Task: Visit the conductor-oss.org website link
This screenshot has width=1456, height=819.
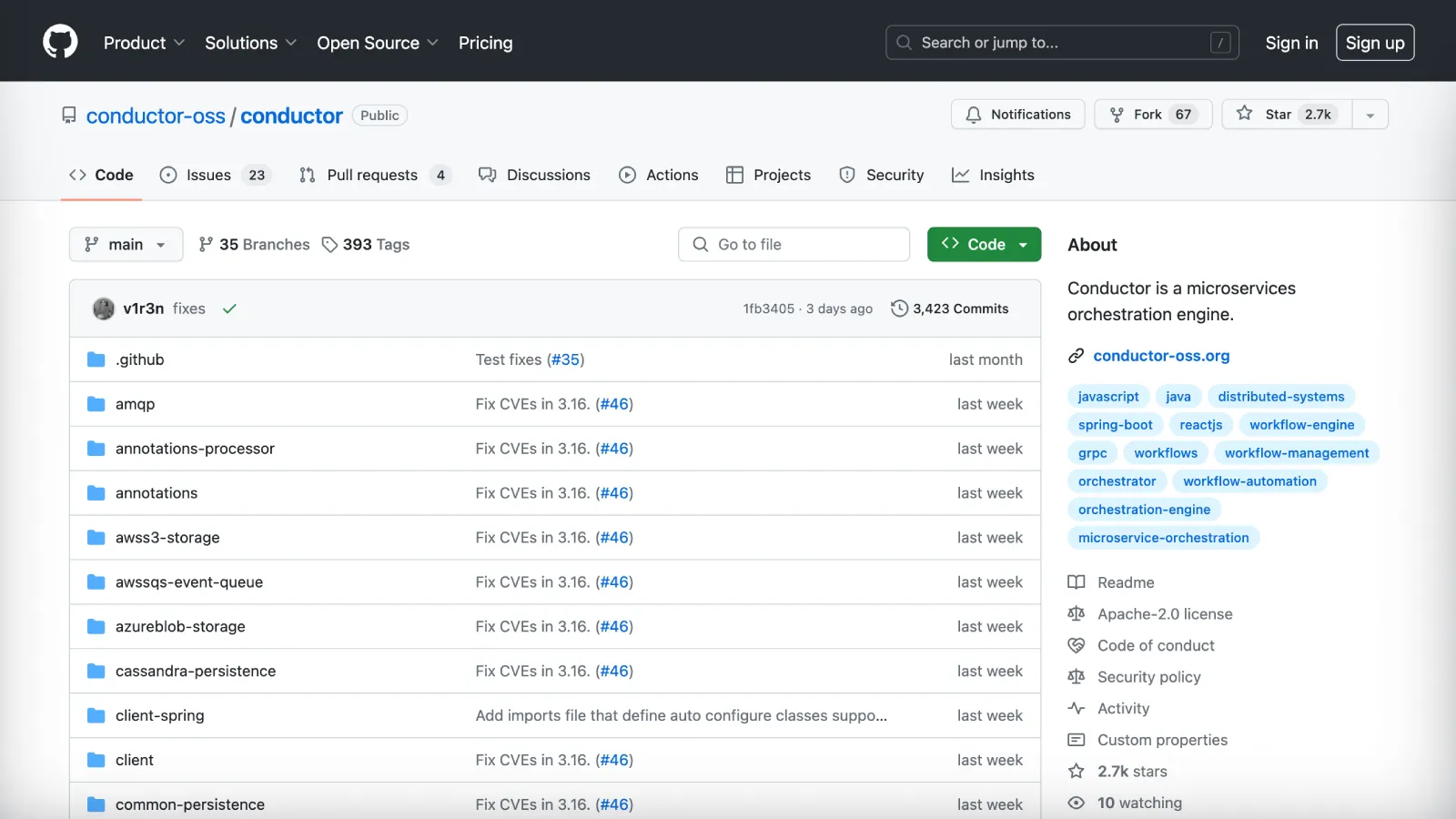Action: (1161, 356)
